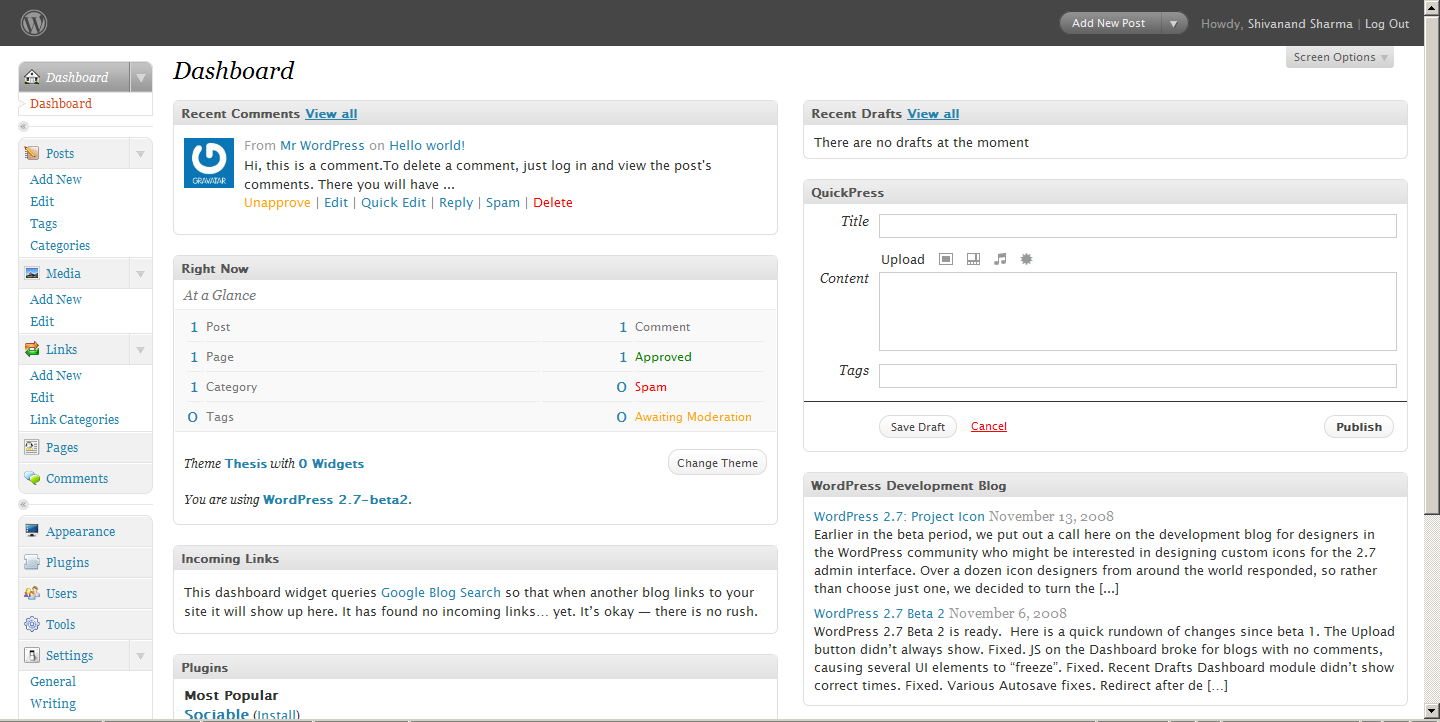1440x722 pixels.
Task: Click the Tools menu icon
Action: click(x=32, y=624)
